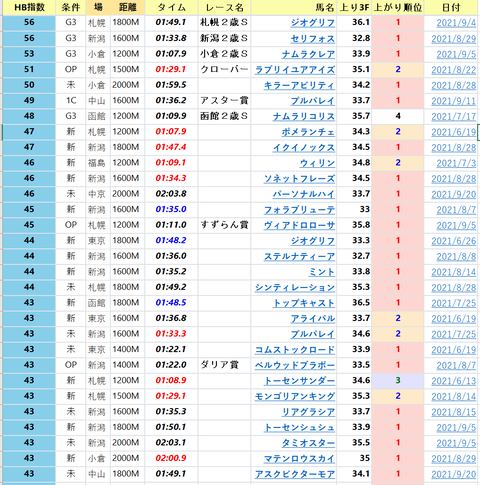Open the ステルナティーア horse link
This screenshot has width=480, height=485.
299,256
